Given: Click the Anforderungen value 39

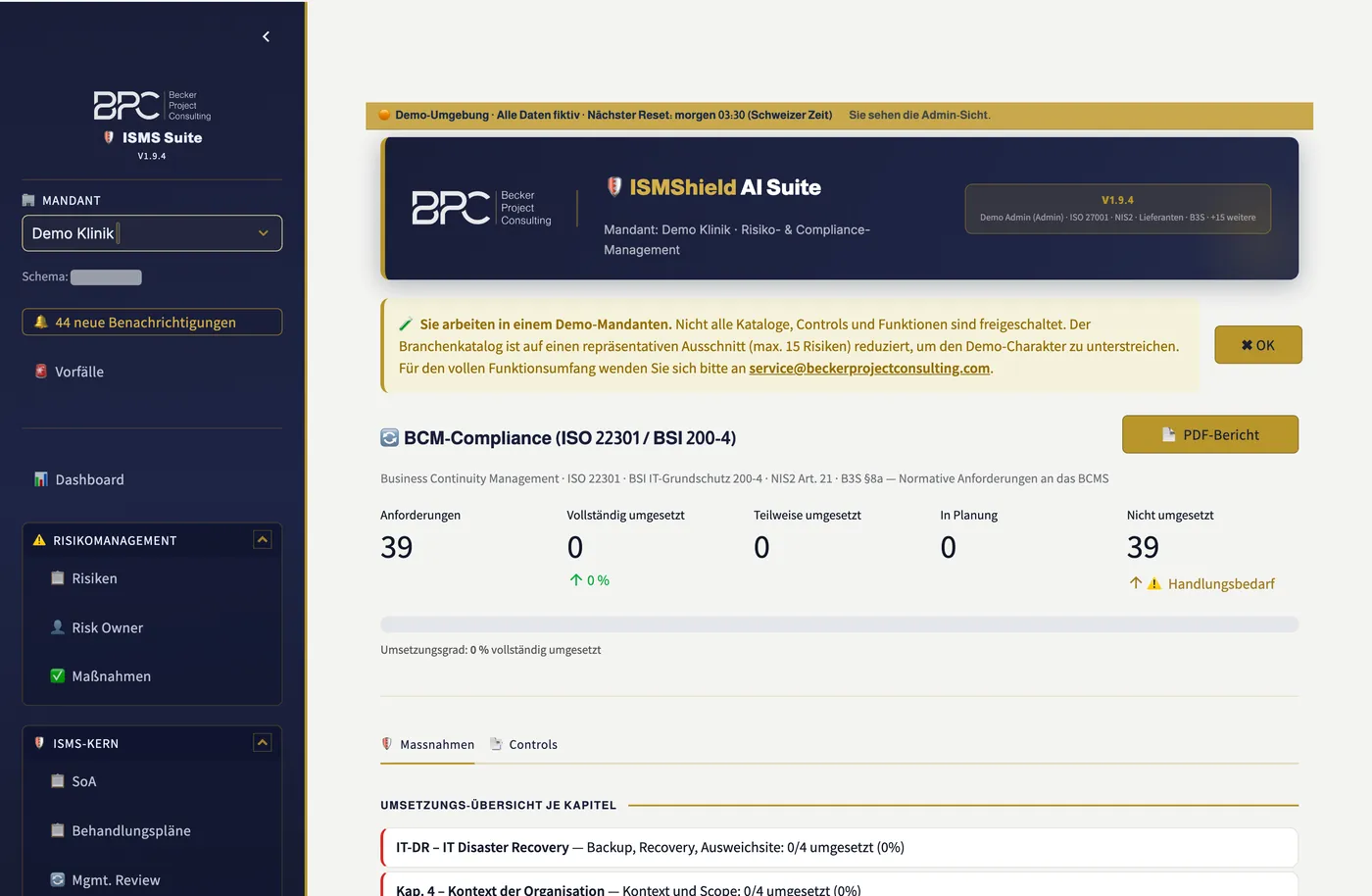Looking at the screenshot, I should click(397, 547).
